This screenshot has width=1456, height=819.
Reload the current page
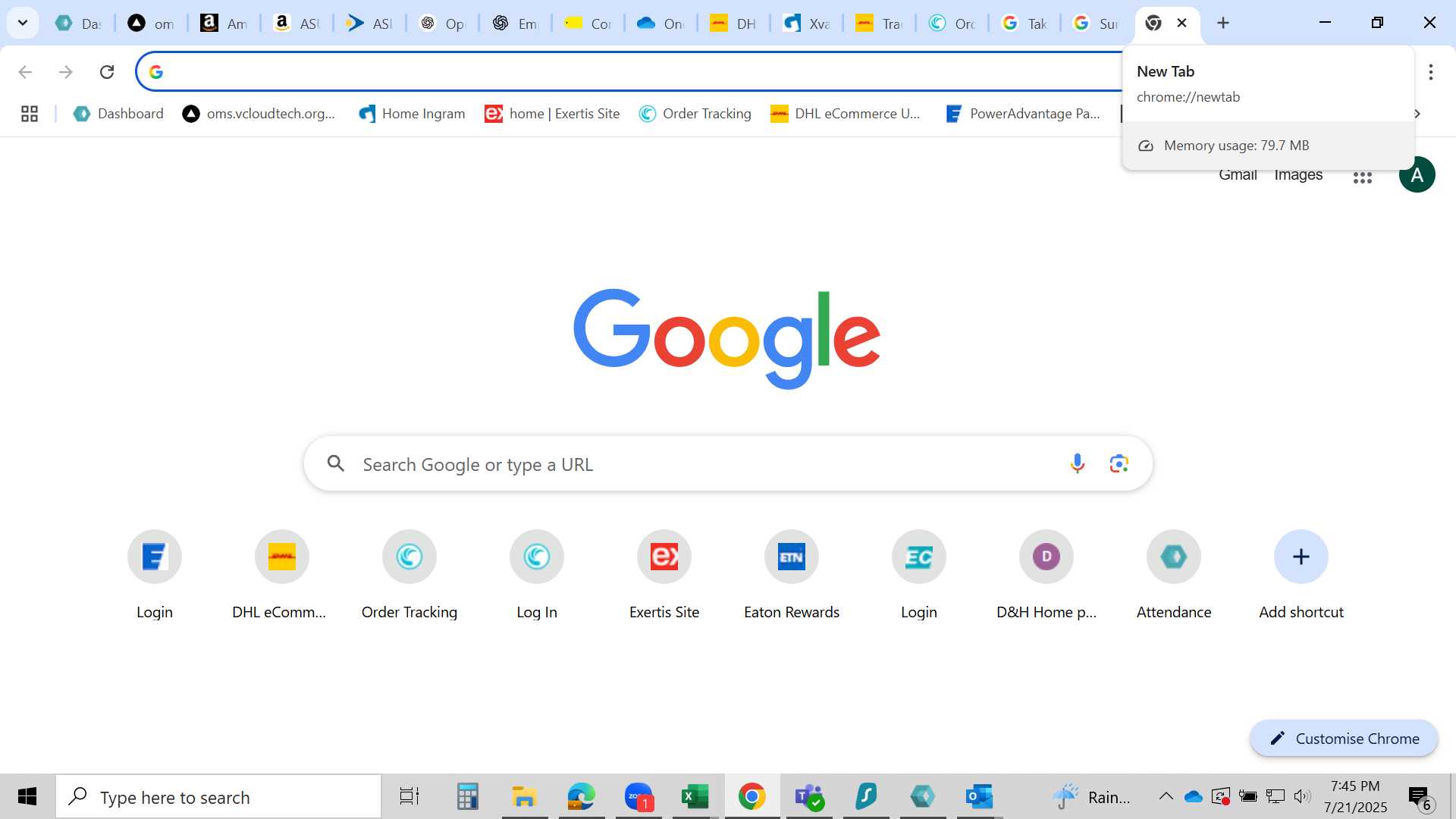click(x=107, y=72)
